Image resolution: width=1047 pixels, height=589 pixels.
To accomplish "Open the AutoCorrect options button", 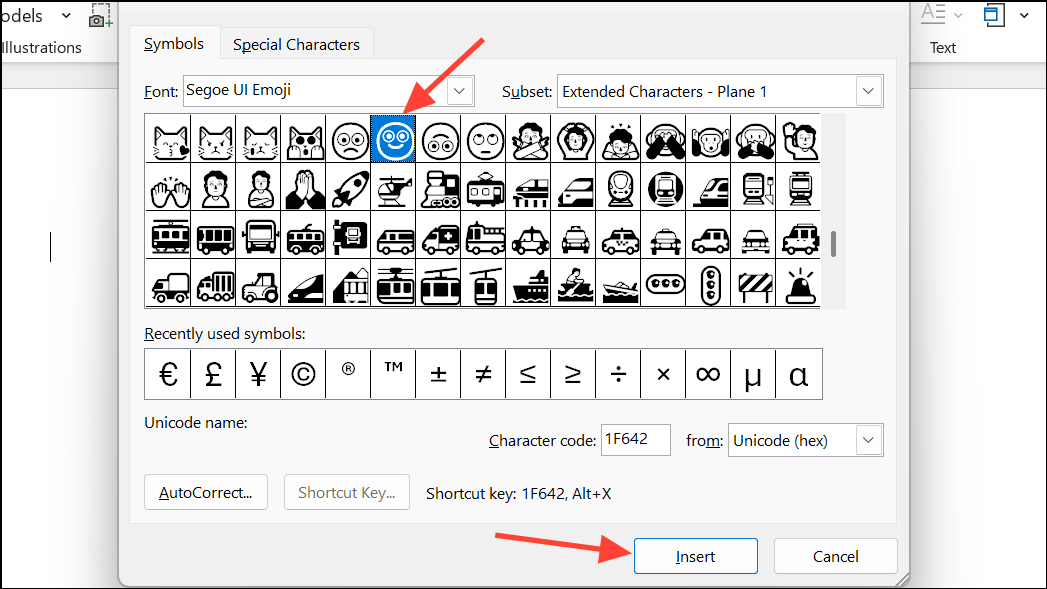I will [x=206, y=493].
